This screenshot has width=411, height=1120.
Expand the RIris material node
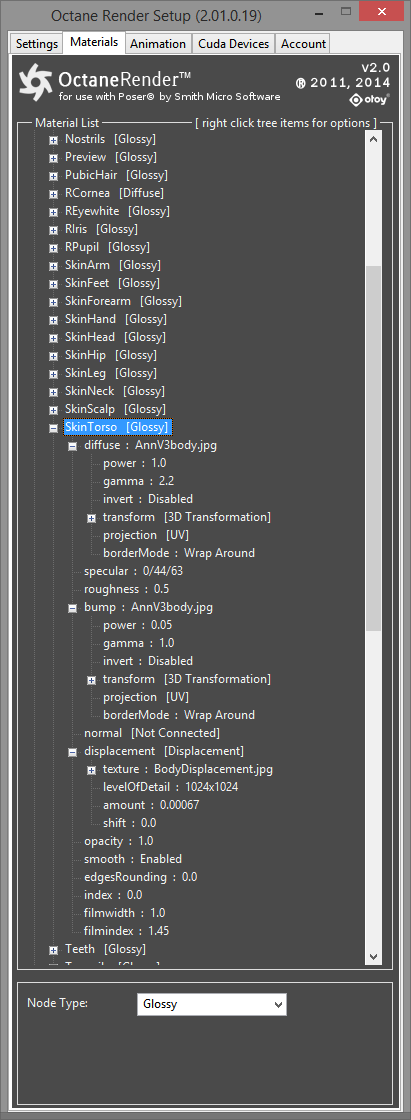pyautogui.click(x=54, y=229)
